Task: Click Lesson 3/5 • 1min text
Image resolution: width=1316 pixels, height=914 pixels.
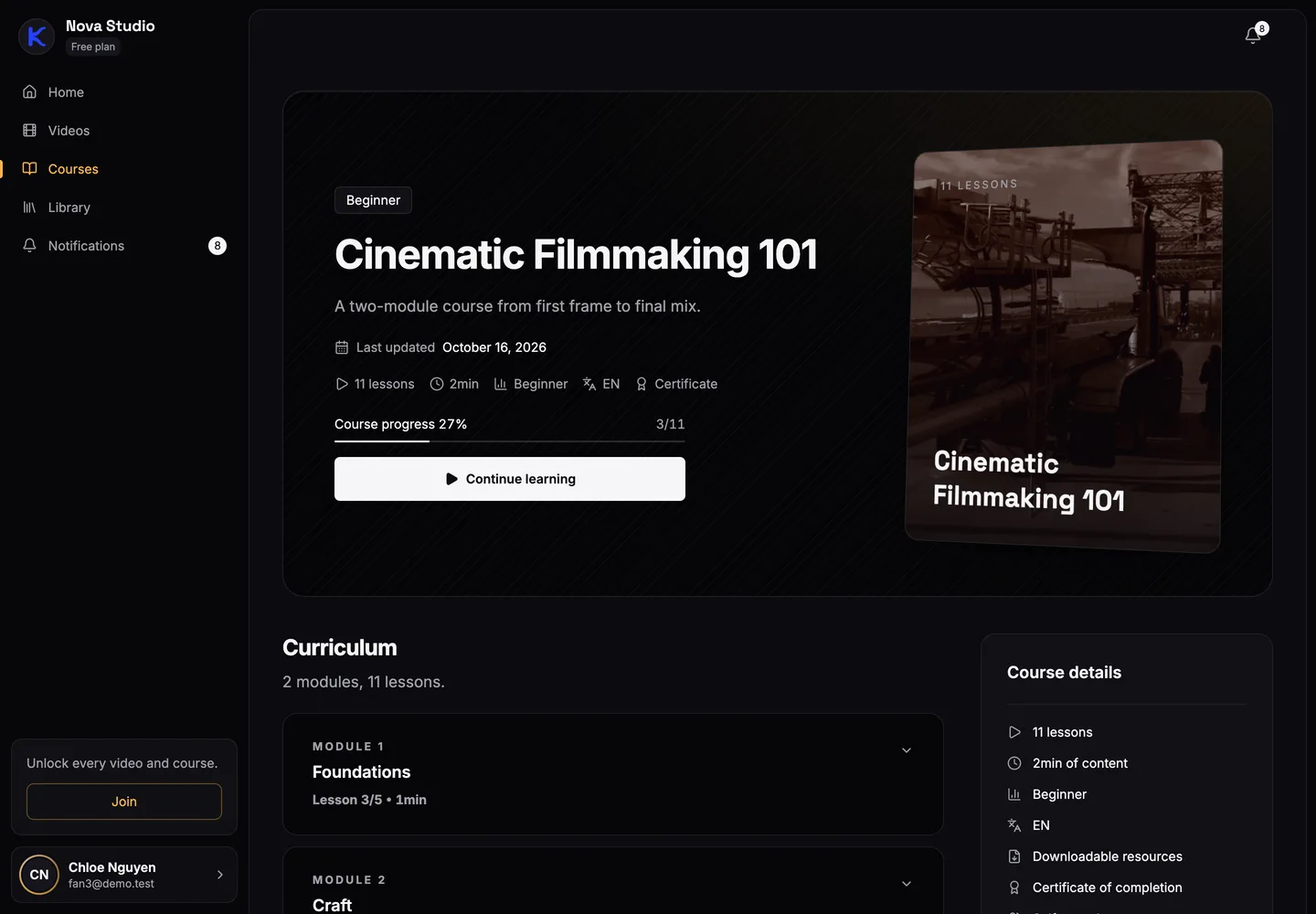Action: click(369, 800)
